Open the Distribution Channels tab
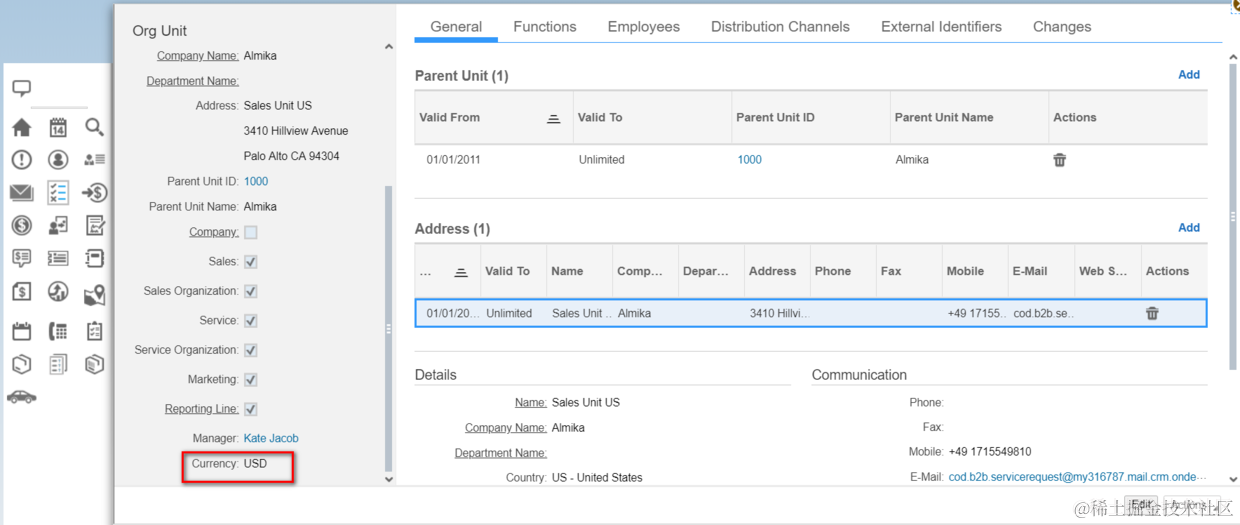 click(780, 27)
